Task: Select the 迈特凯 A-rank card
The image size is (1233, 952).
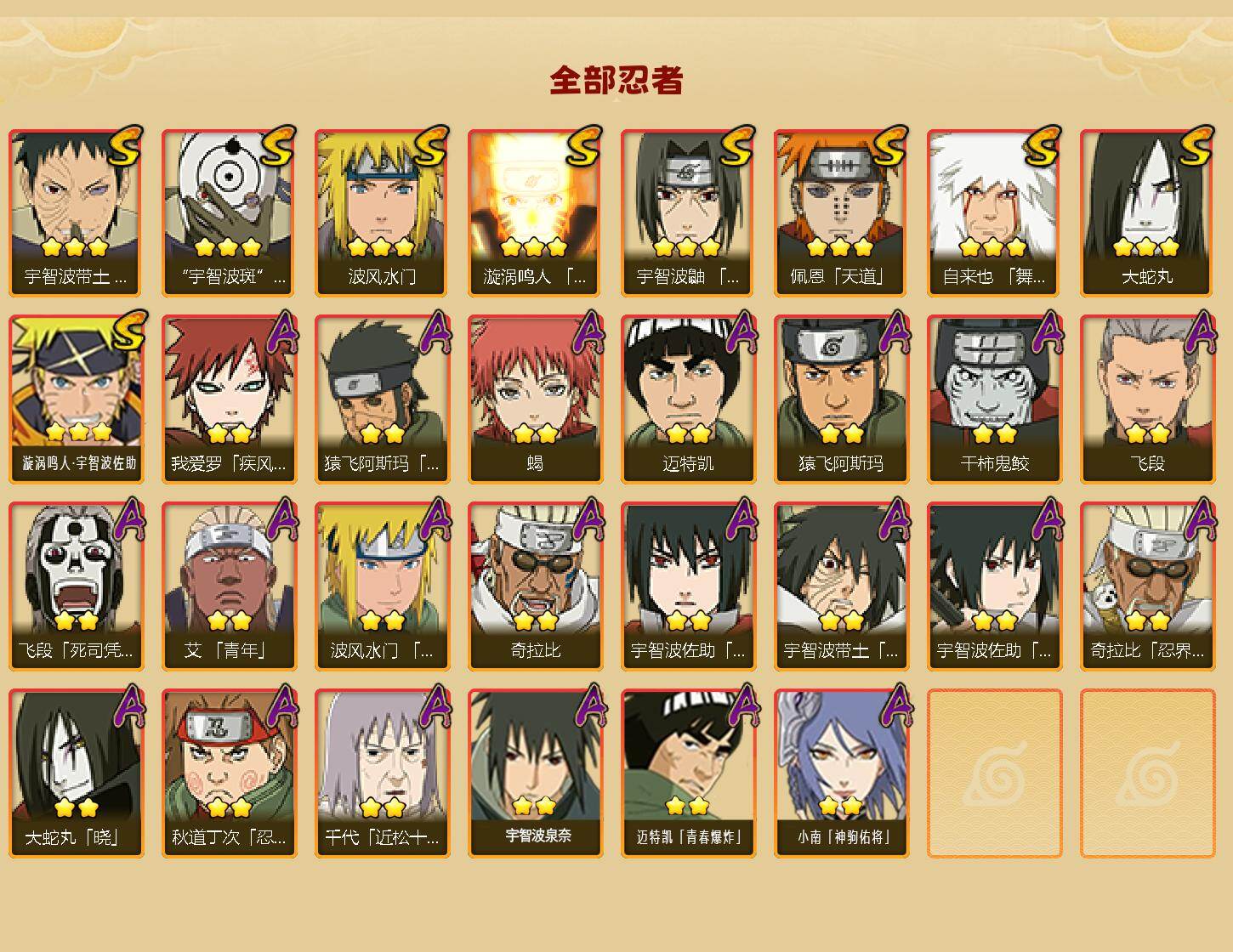Action: [x=688, y=399]
